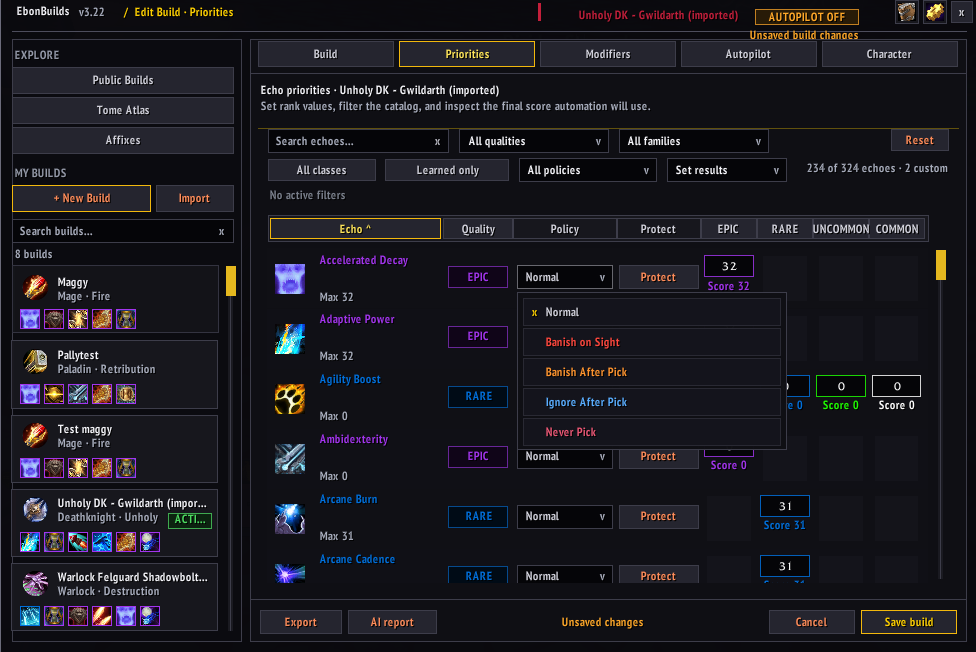
Task: Collapse the Accelerated Decay policy dropdown
Action: (565, 277)
